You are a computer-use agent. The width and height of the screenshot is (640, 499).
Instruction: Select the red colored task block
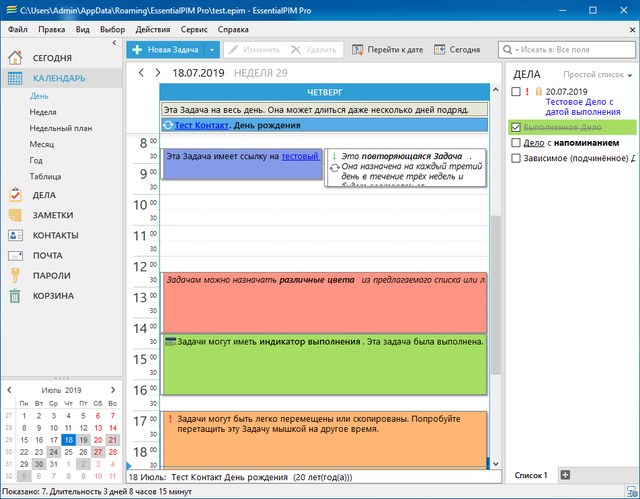pos(324,302)
